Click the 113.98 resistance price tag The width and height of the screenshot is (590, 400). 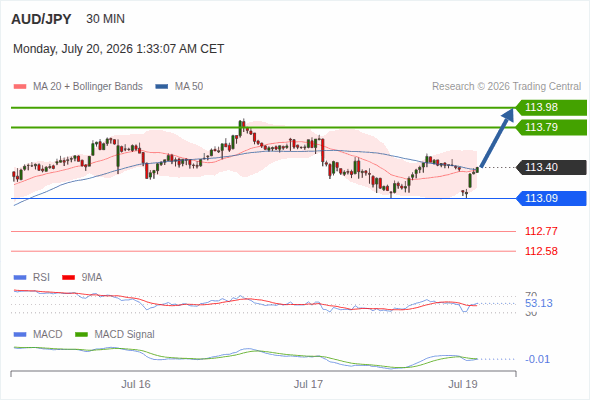tap(551, 107)
